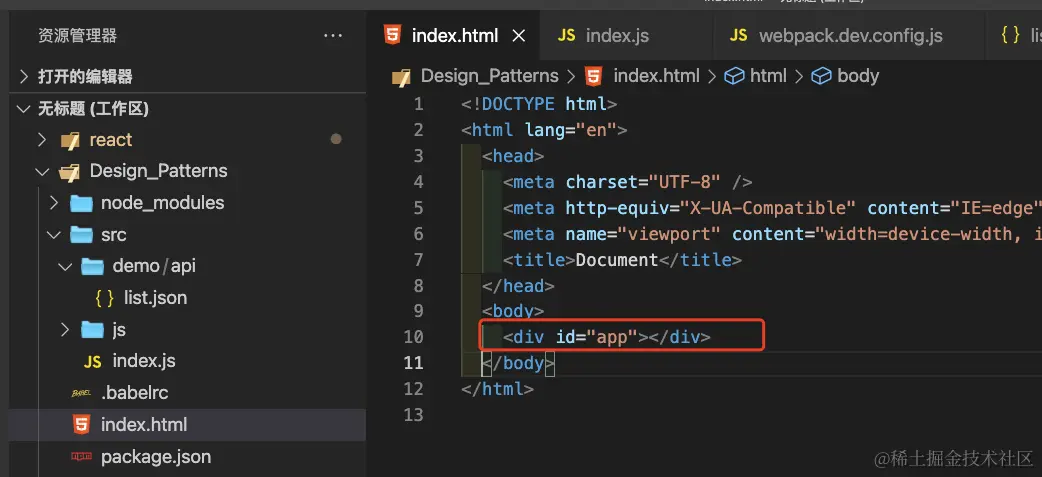Screen dimensions: 1042x477
Task: Place cursor on line 10 div code
Action: click(605, 337)
